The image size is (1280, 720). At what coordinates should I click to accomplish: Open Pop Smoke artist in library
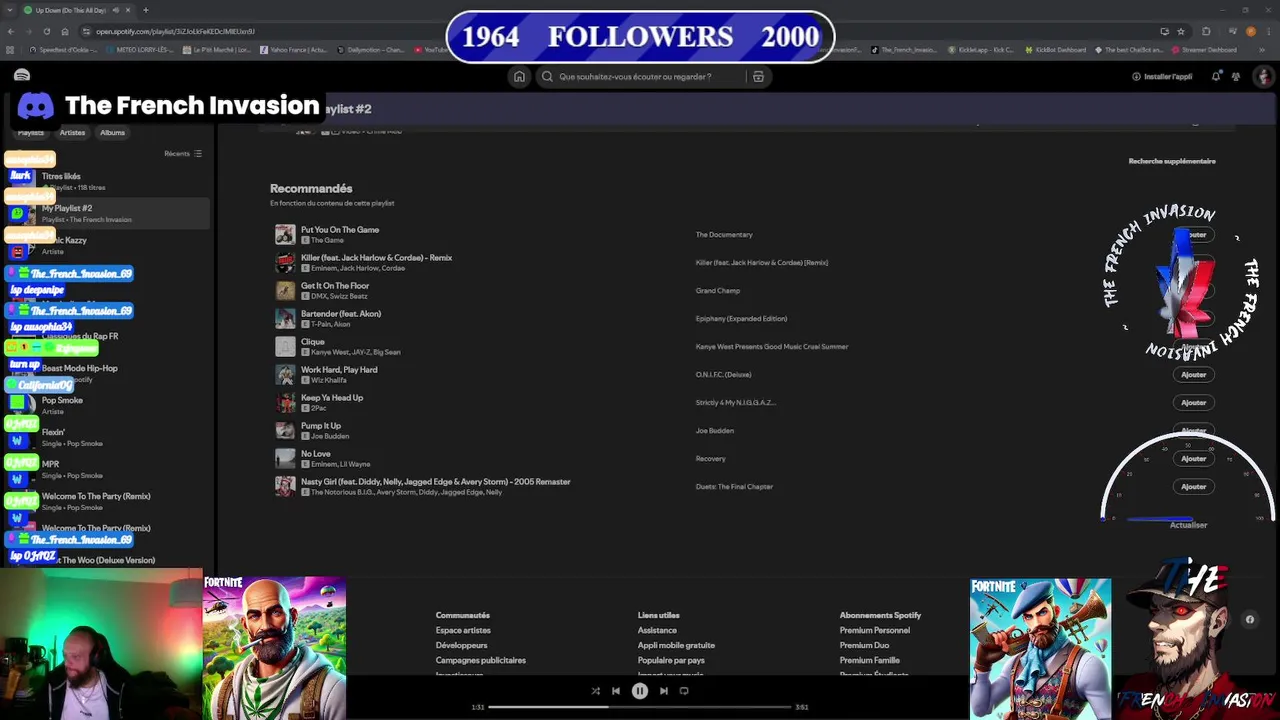click(110, 405)
